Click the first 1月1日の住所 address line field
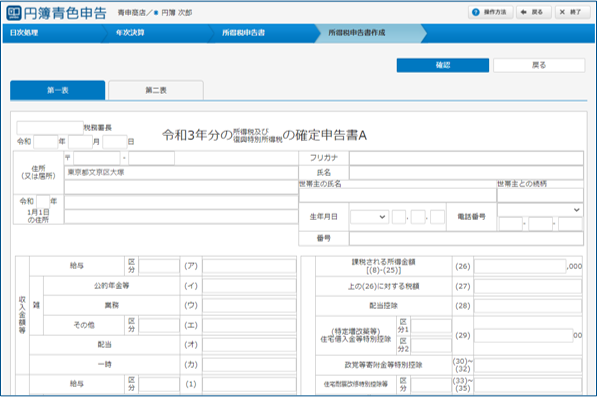 point(181,202)
